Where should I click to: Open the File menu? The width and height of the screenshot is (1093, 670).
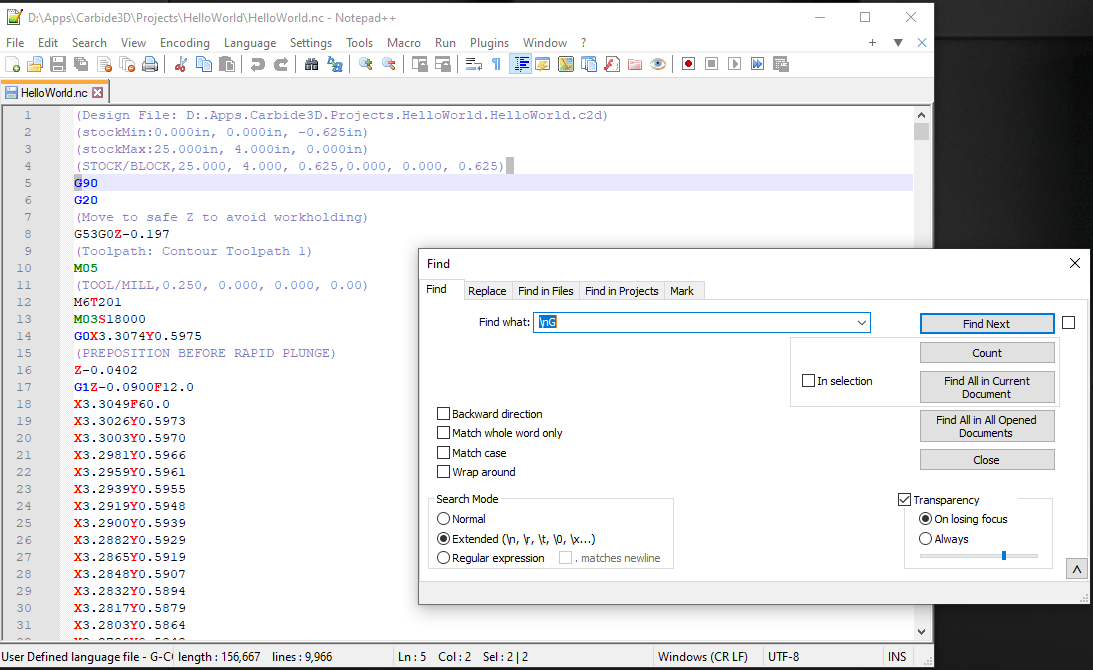(x=15, y=43)
